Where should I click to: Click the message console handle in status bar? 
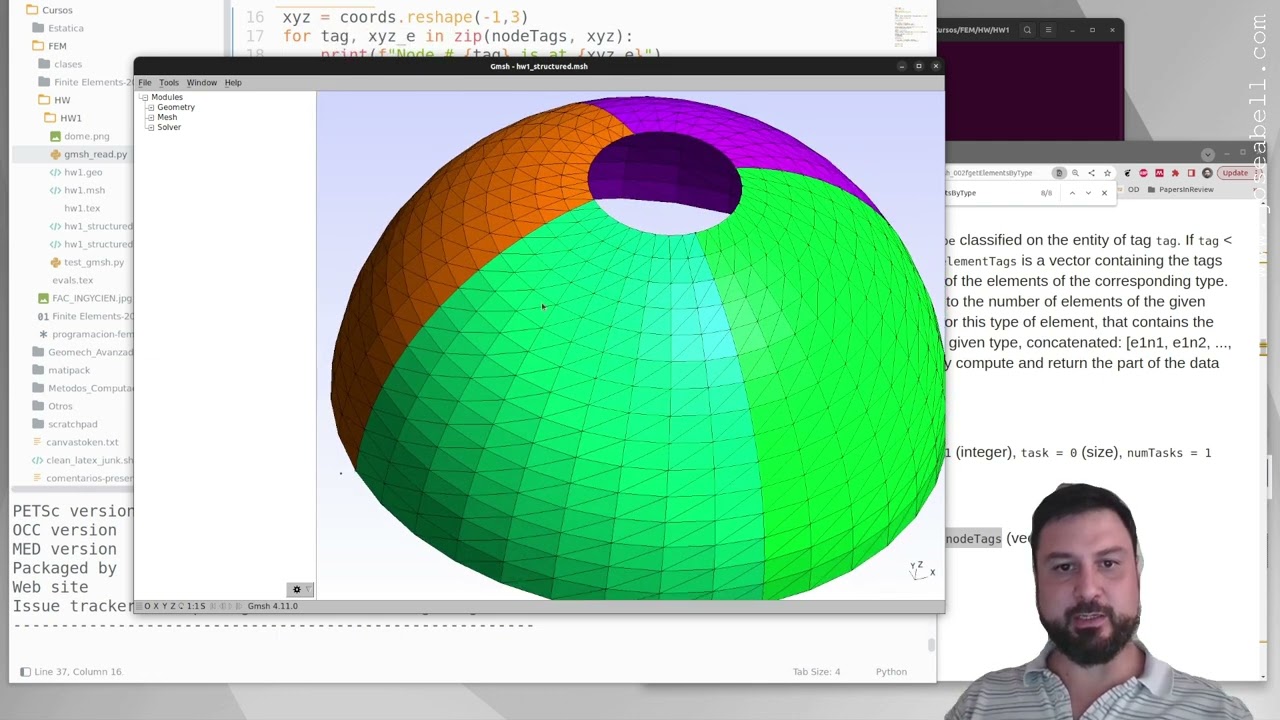click(x=139, y=606)
